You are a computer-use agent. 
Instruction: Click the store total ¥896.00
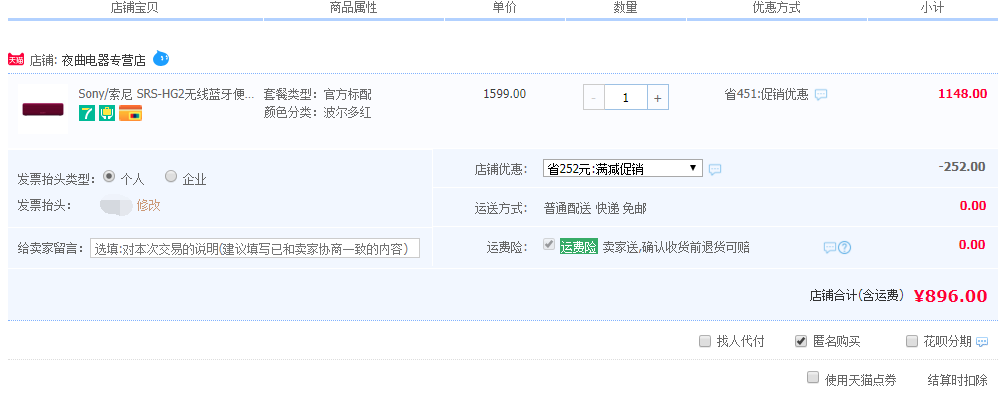[950, 296]
